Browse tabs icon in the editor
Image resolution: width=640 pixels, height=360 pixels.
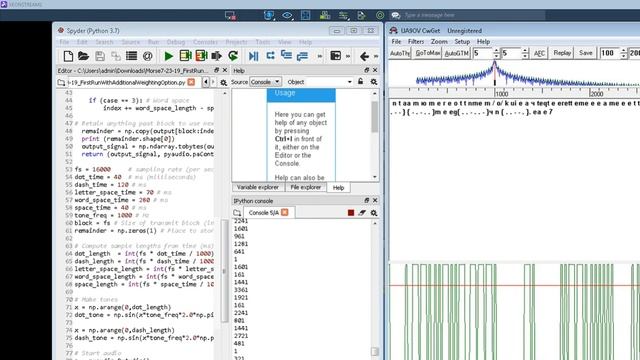(61, 82)
